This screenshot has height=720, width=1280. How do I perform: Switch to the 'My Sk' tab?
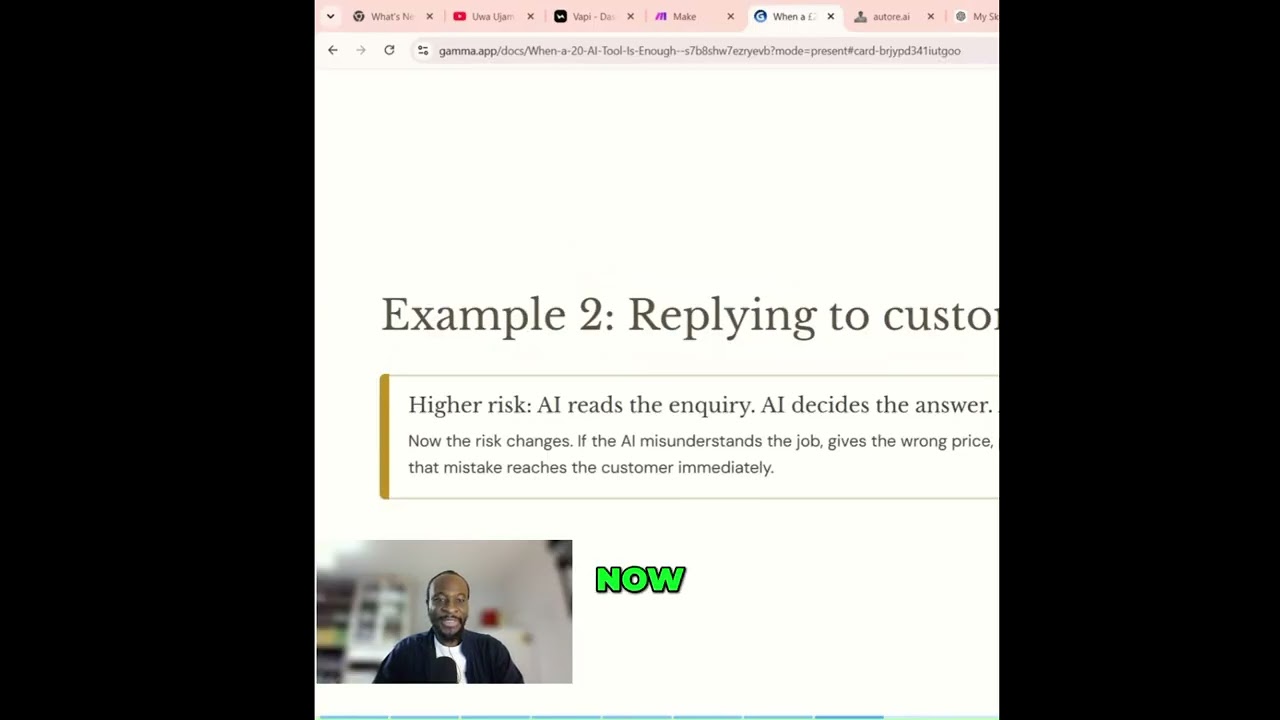coord(974,16)
